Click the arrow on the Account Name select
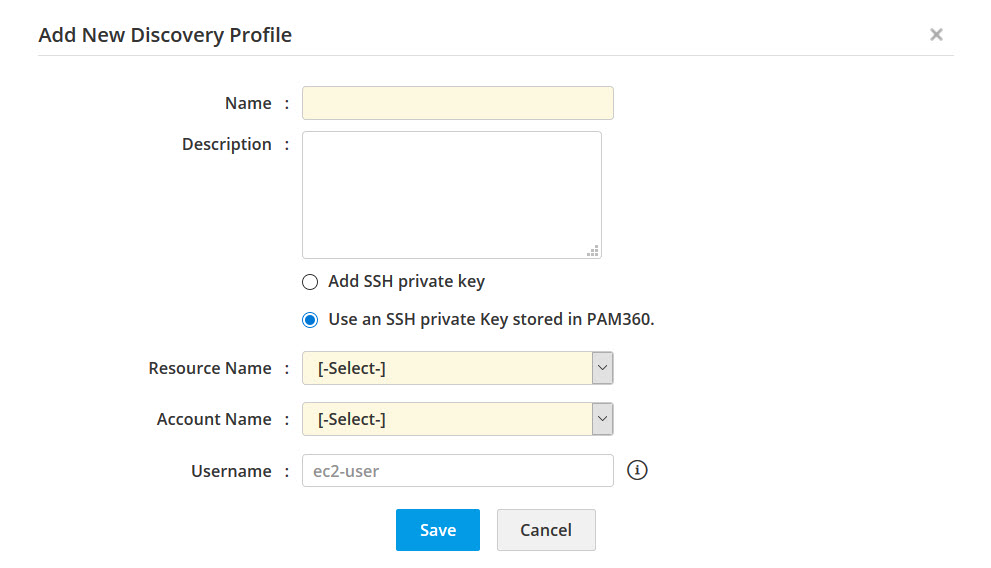Screen dimensions: 991x568 [602, 419]
